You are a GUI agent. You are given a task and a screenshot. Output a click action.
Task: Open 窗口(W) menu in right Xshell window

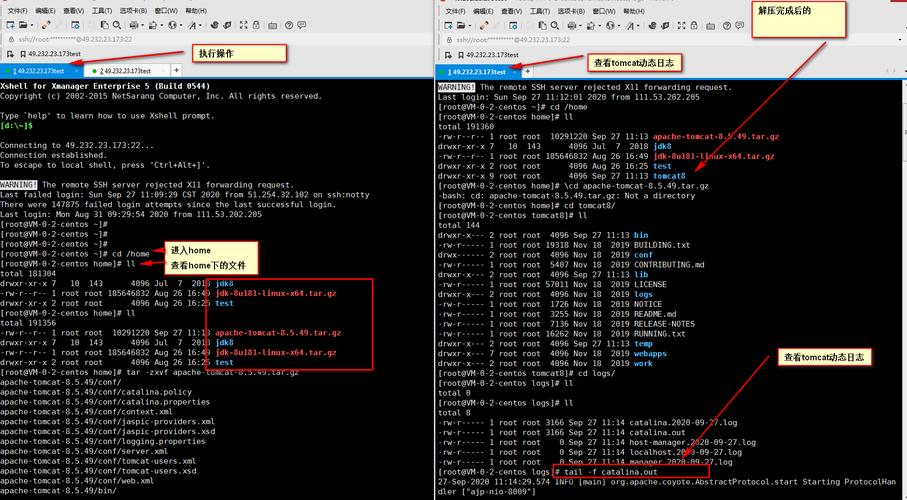point(604,12)
